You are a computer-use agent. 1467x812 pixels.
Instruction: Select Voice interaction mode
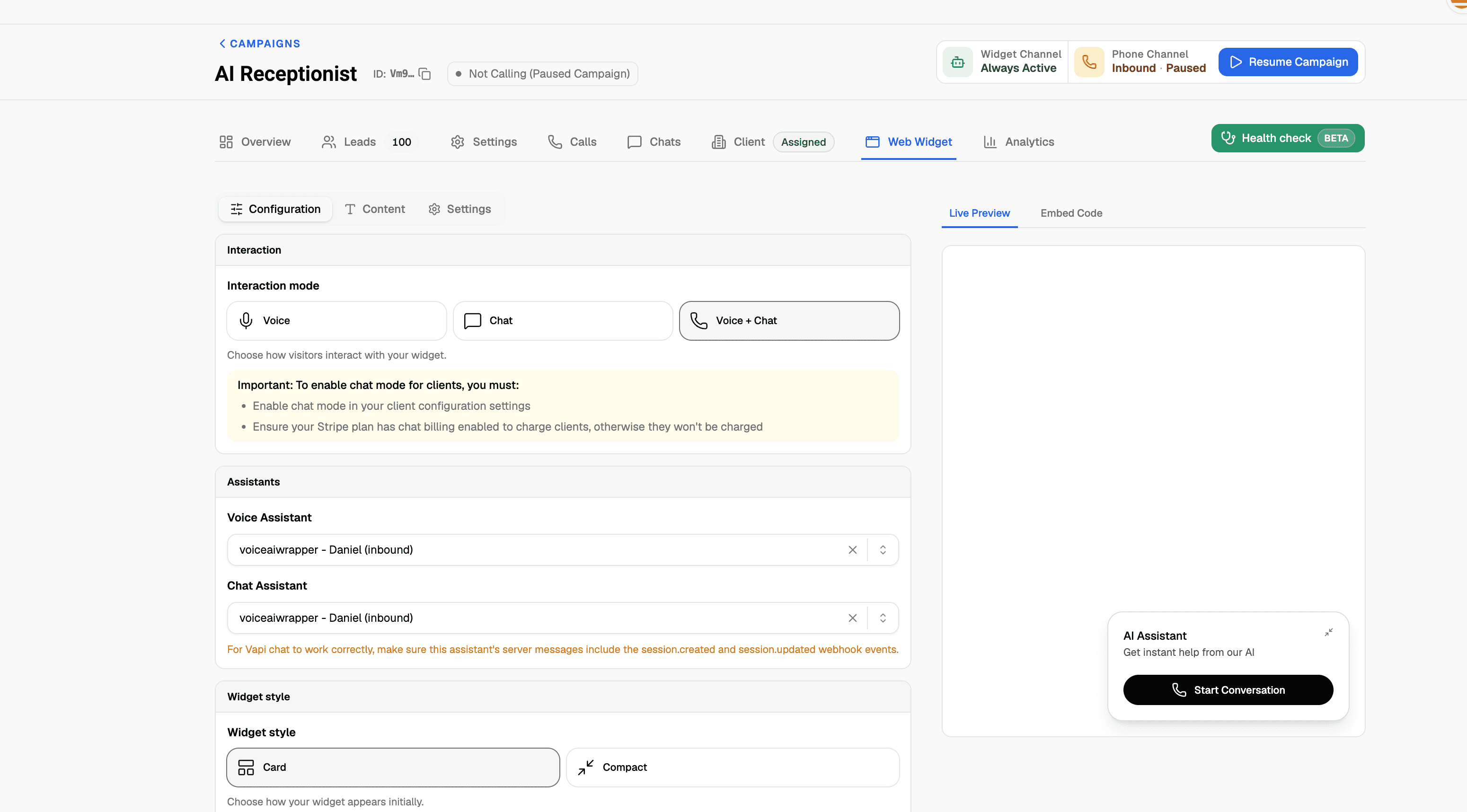pyautogui.click(x=336, y=320)
